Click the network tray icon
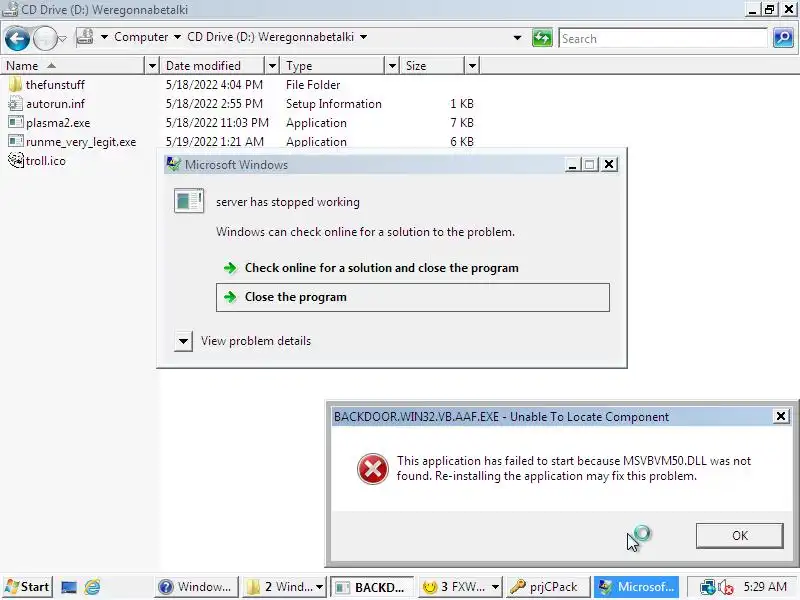 tap(707, 587)
